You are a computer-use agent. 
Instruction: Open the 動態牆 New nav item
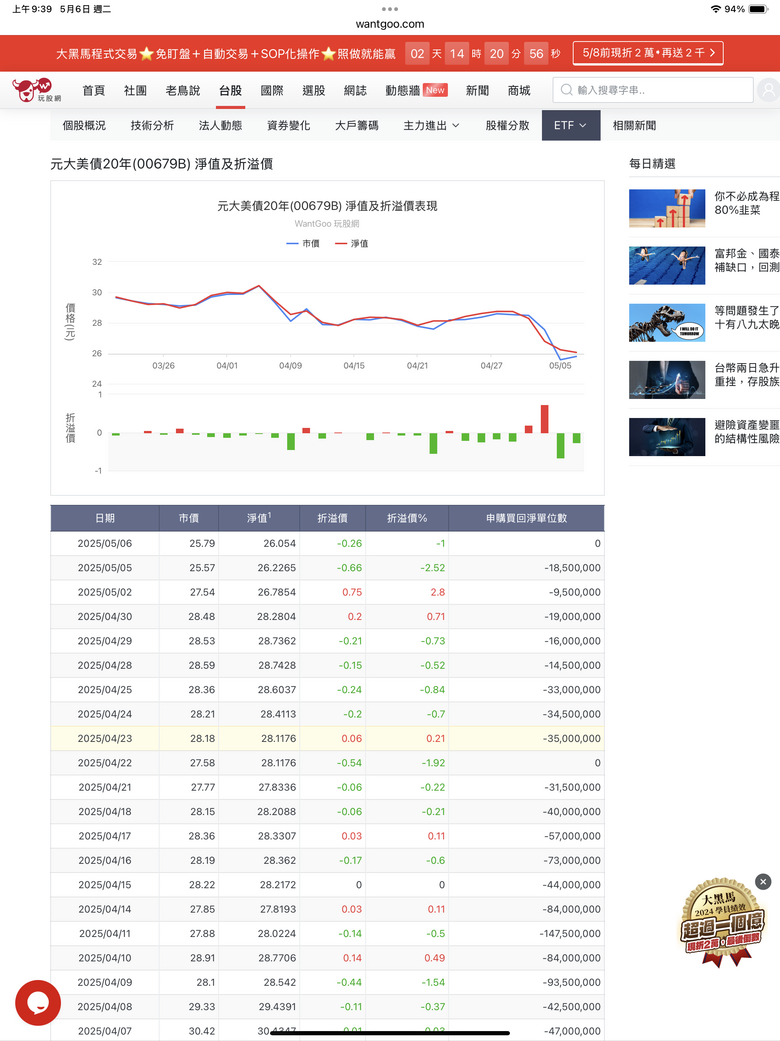coord(416,90)
